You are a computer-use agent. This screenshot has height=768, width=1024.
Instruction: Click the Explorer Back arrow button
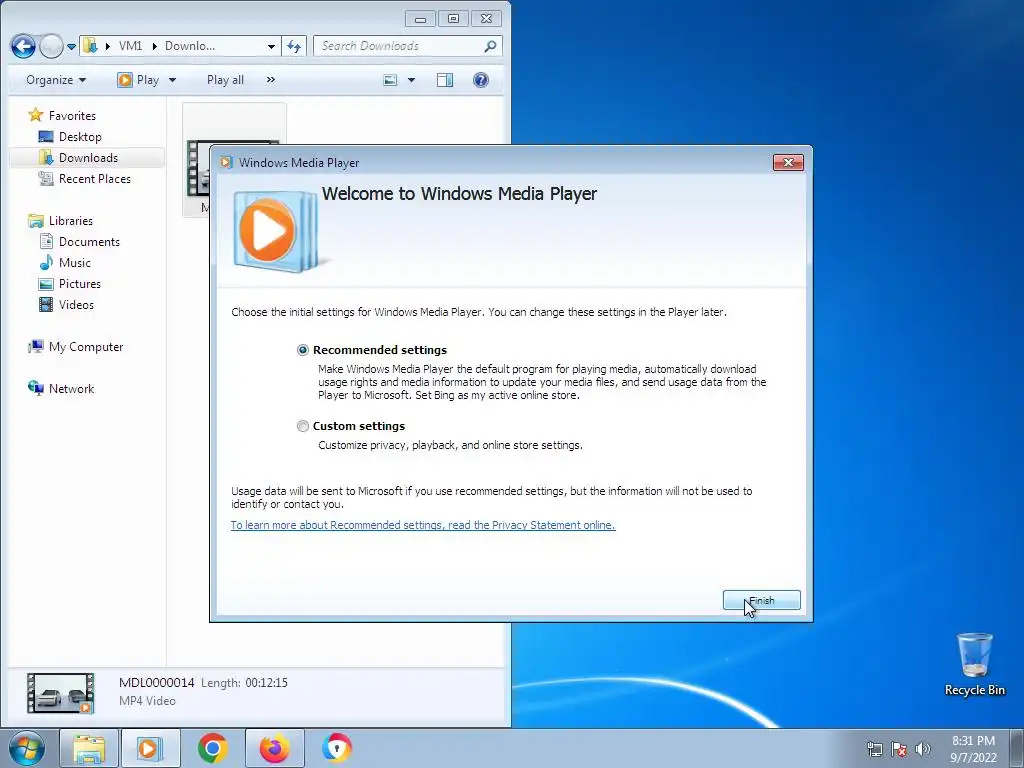click(24, 46)
